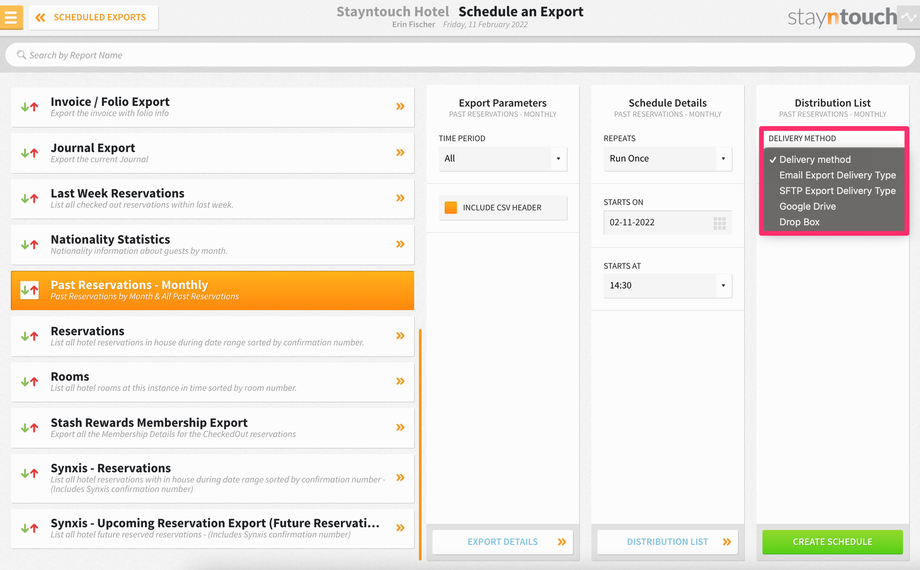Viewport: 920px width, 570px height.
Task: Toggle the Include CSV Header checkbox
Action: [x=451, y=207]
